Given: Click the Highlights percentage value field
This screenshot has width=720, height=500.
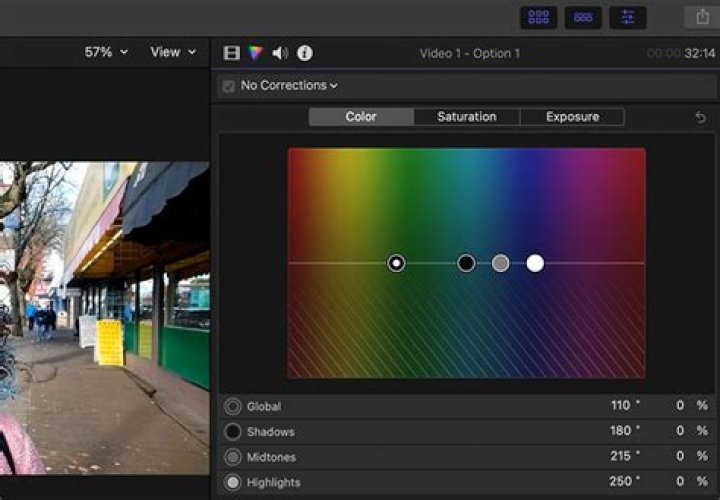Looking at the screenshot, I should (x=680, y=481).
